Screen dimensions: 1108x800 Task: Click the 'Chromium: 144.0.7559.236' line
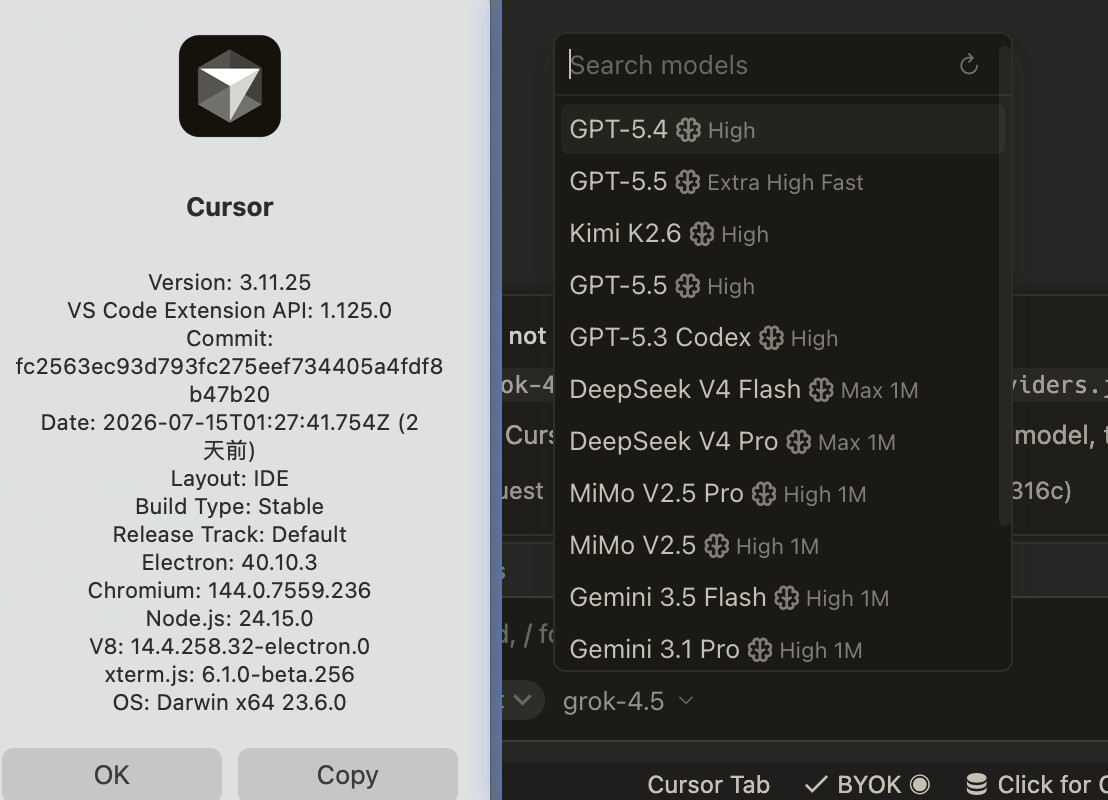[x=230, y=590]
